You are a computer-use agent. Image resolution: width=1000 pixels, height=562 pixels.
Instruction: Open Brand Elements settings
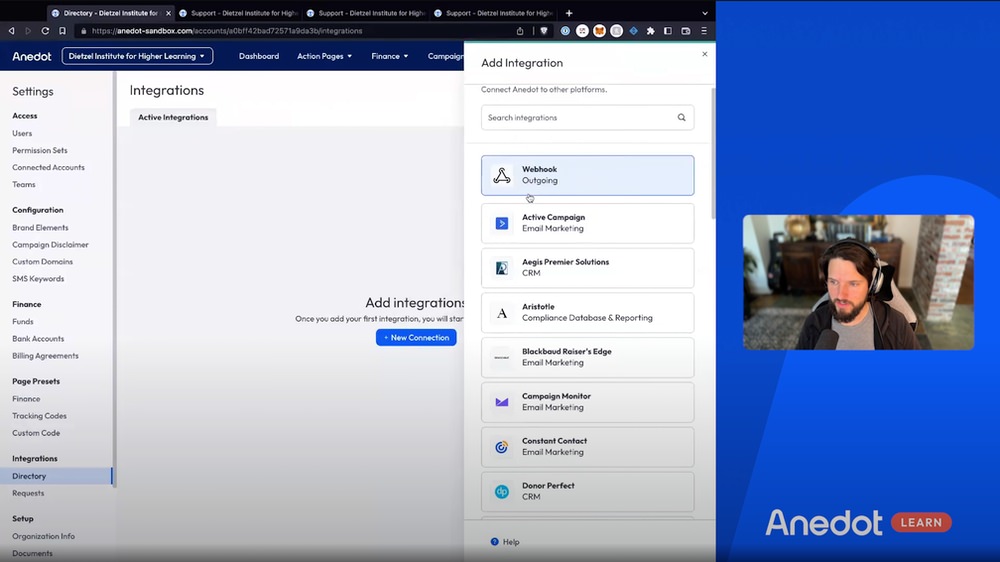(40, 228)
